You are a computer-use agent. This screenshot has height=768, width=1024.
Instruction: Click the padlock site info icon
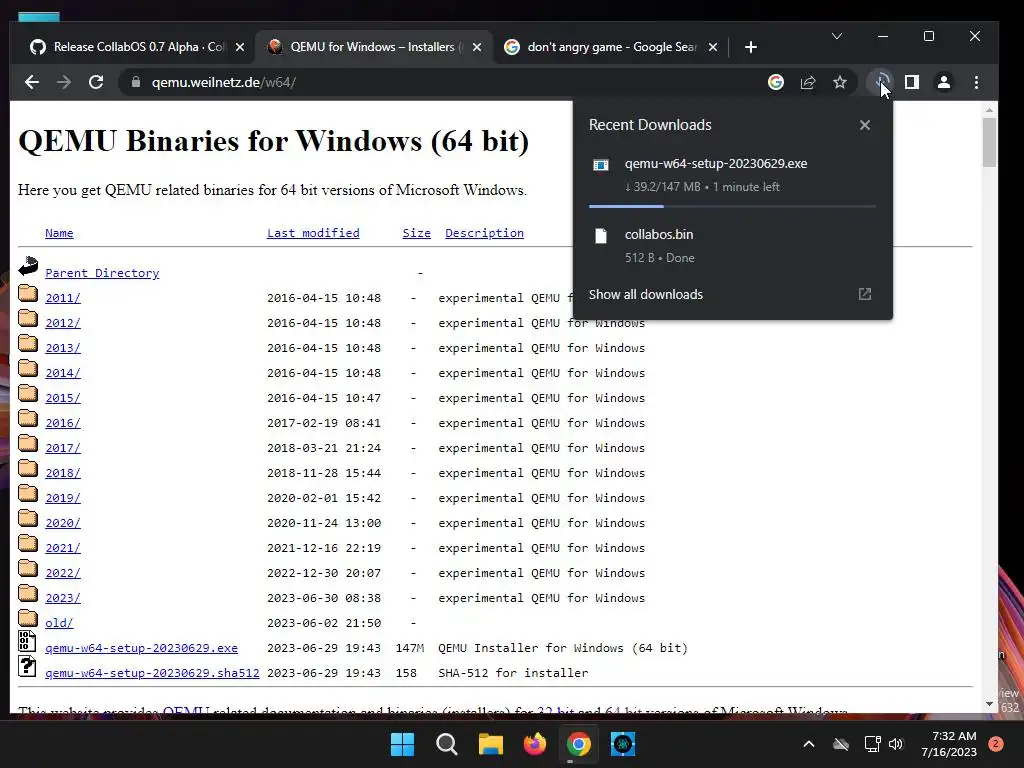(x=136, y=82)
